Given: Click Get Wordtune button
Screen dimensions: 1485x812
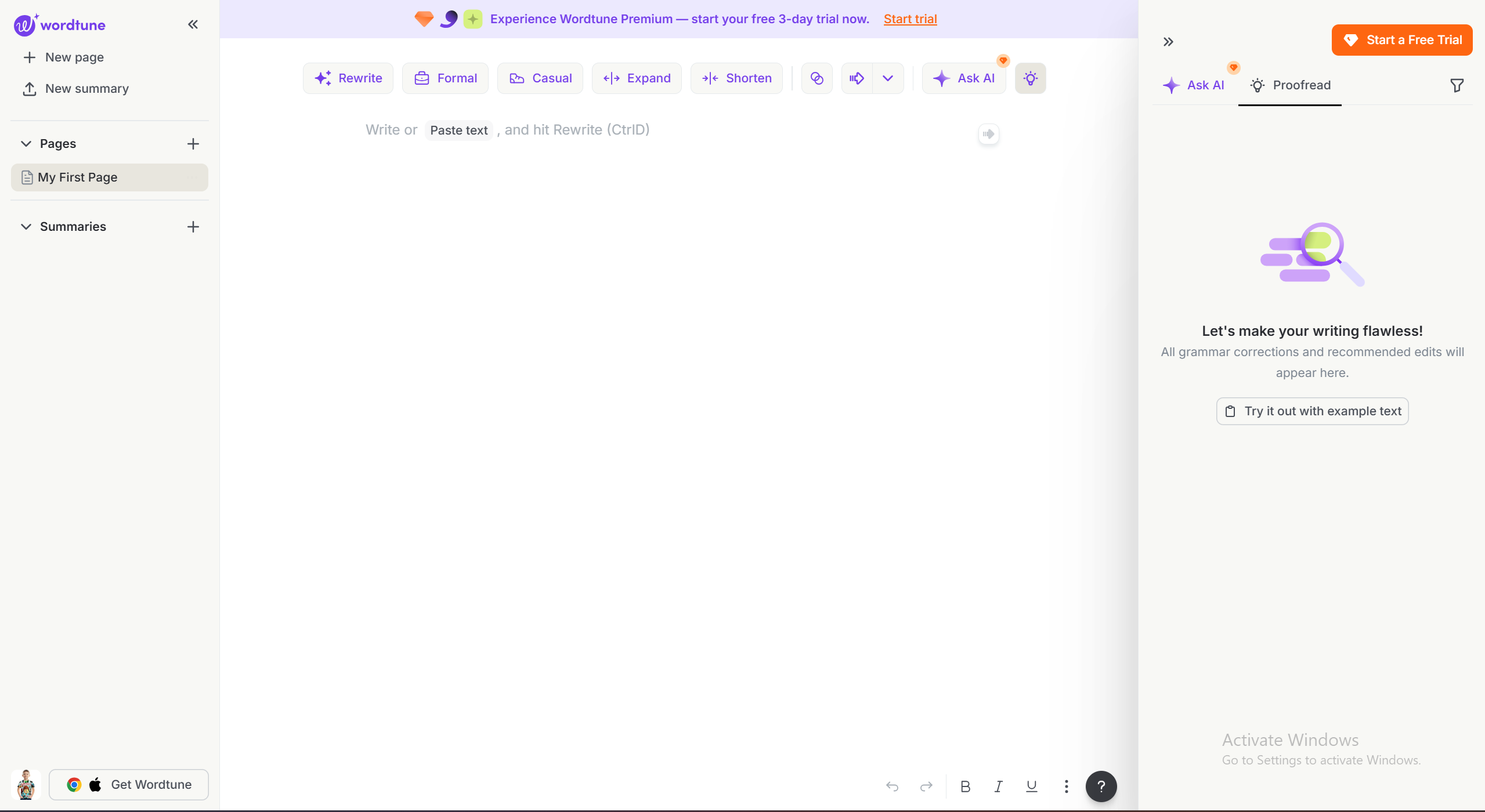Looking at the screenshot, I should 129,784.
